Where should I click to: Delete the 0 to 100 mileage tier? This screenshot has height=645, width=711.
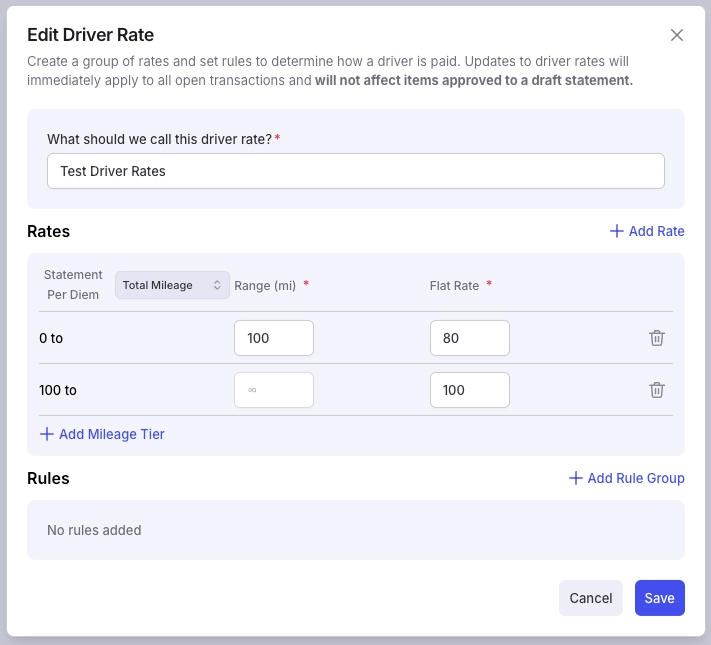coord(657,338)
